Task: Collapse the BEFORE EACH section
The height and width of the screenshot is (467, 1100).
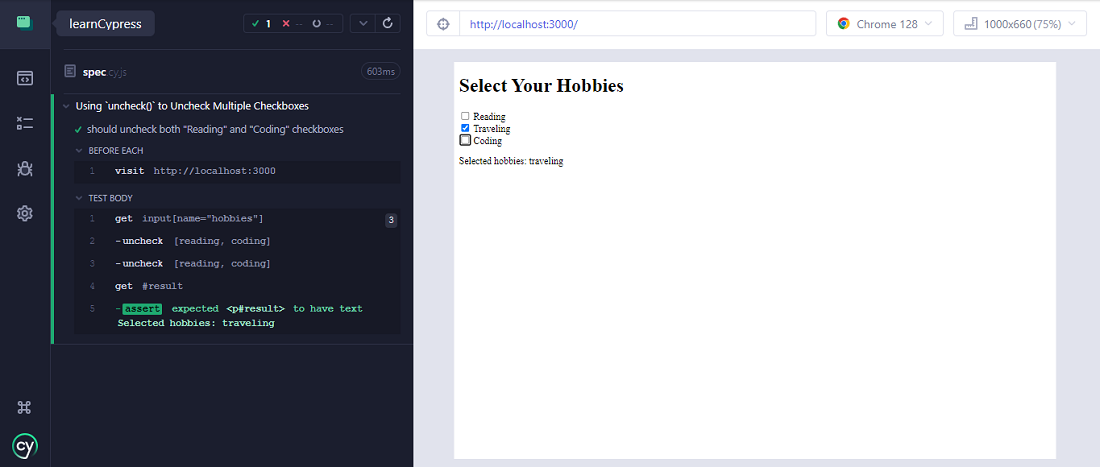Action: coord(109,151)
